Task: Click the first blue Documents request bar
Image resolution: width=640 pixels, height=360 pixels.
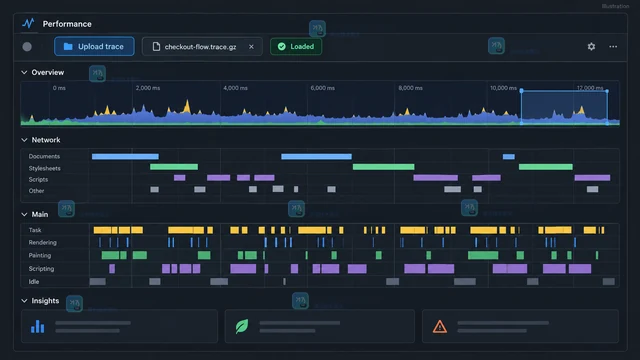Action: (x=125, y=156)
